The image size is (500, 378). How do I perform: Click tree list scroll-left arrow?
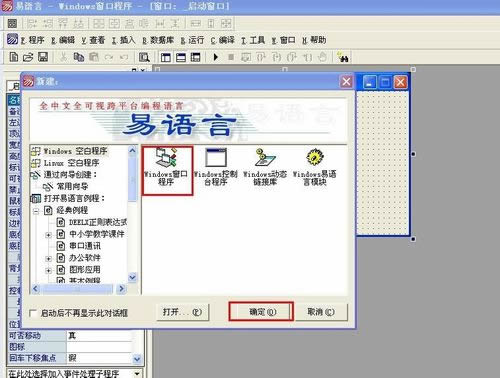pyautogui.click(x=36, y=289)
